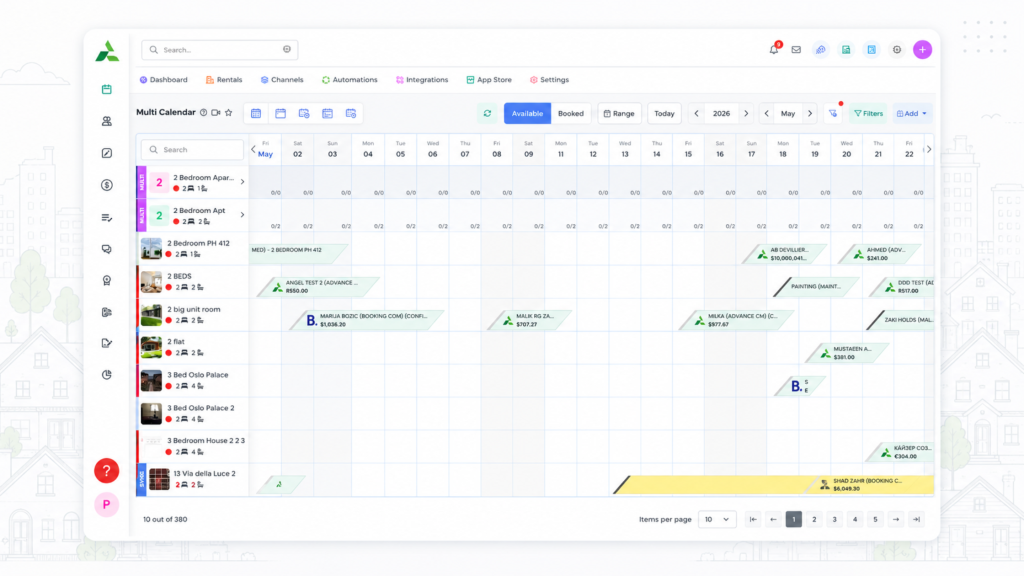1024x576 pixels.
Task: Click the Range button
Action: (x=619, y=114)
